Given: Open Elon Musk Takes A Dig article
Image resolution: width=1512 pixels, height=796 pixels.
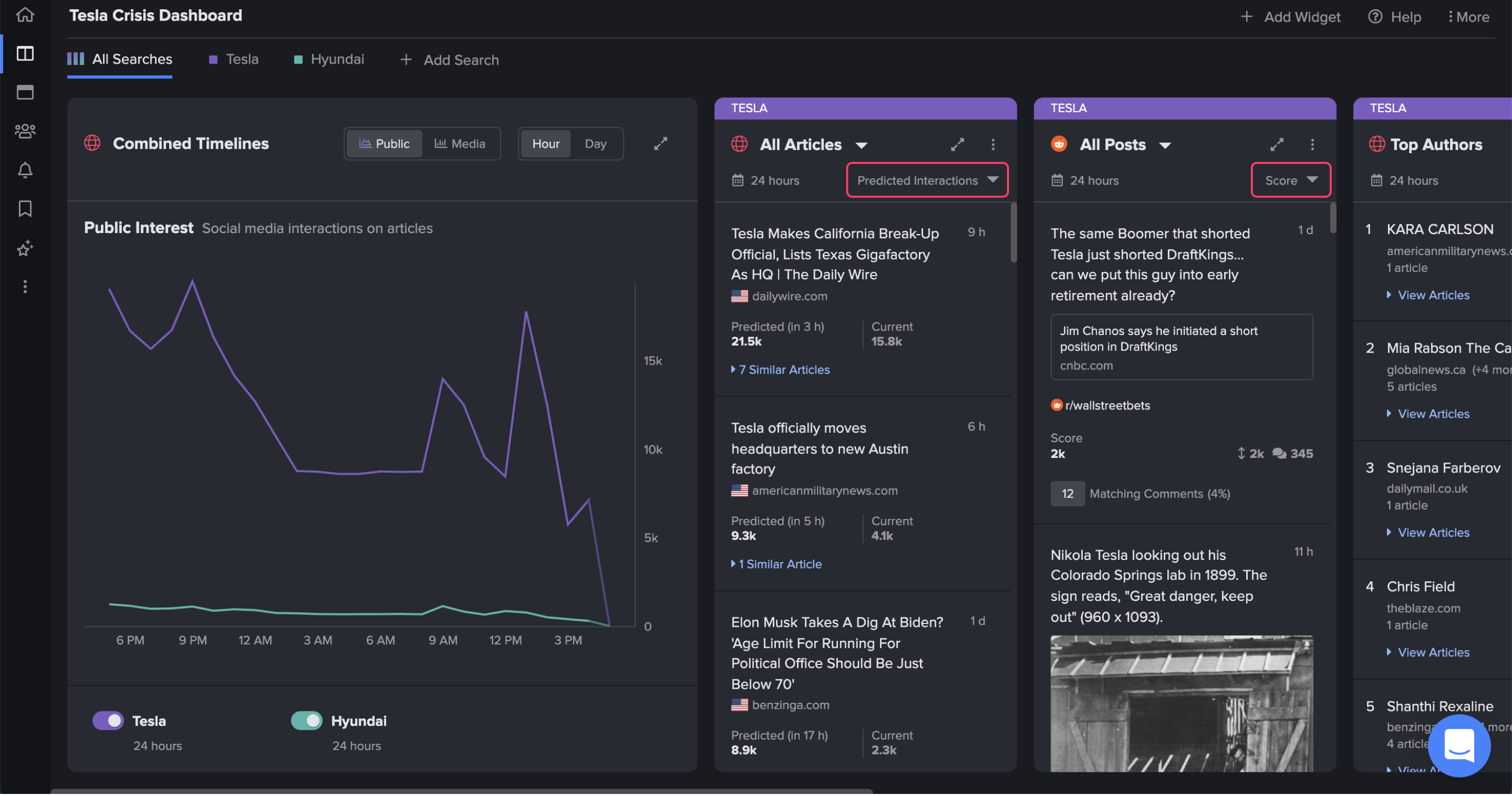Looking at the screenshot, I should point(837,654).
